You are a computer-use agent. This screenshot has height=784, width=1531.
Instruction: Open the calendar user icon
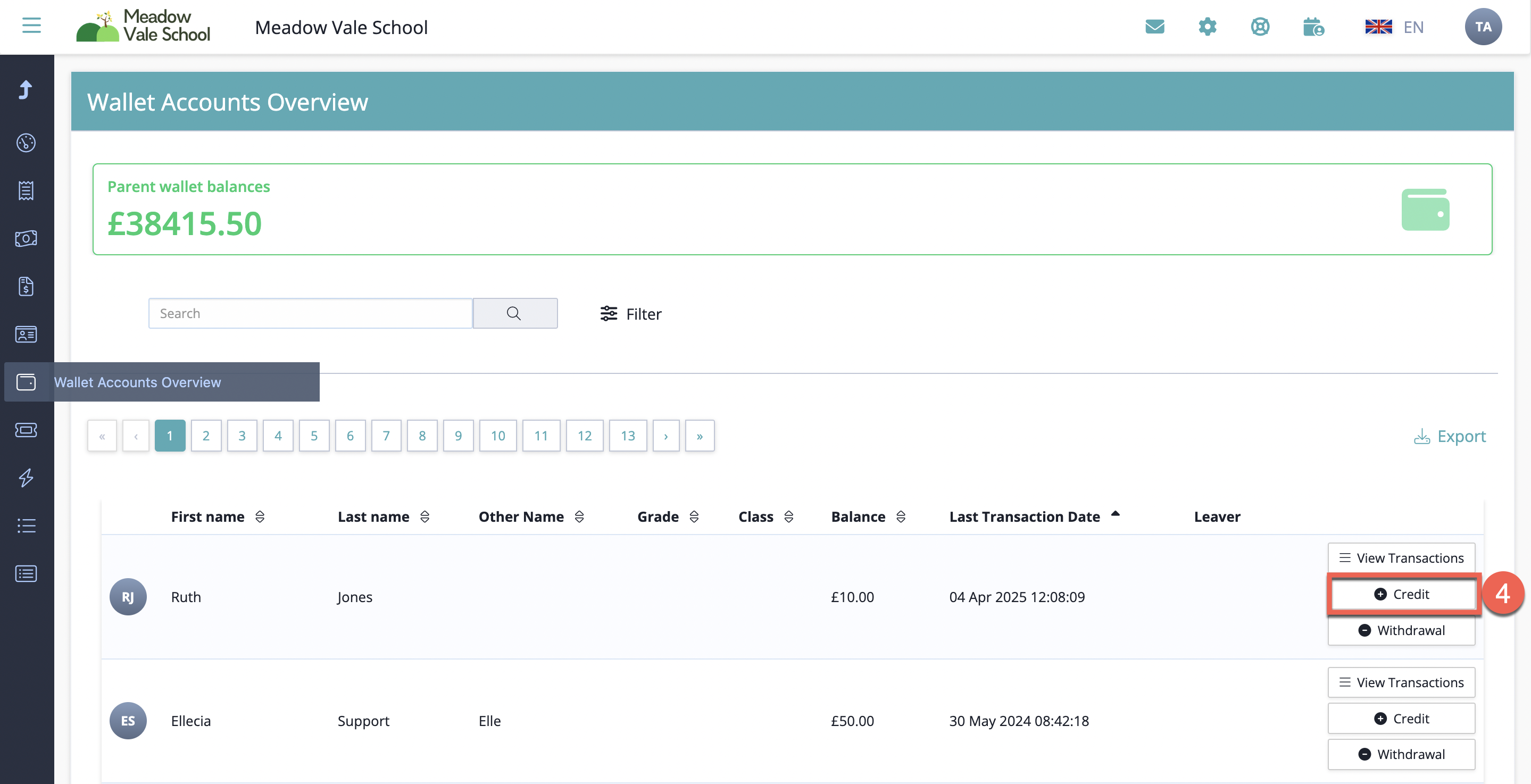click(1313, 27)
